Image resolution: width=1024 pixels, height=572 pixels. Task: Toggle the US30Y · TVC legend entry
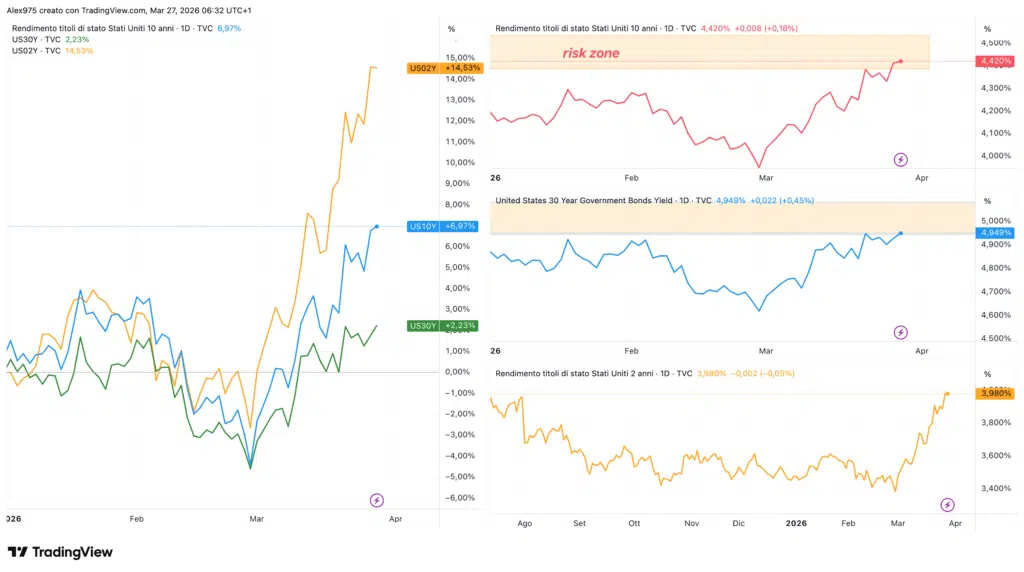[38, 39]
